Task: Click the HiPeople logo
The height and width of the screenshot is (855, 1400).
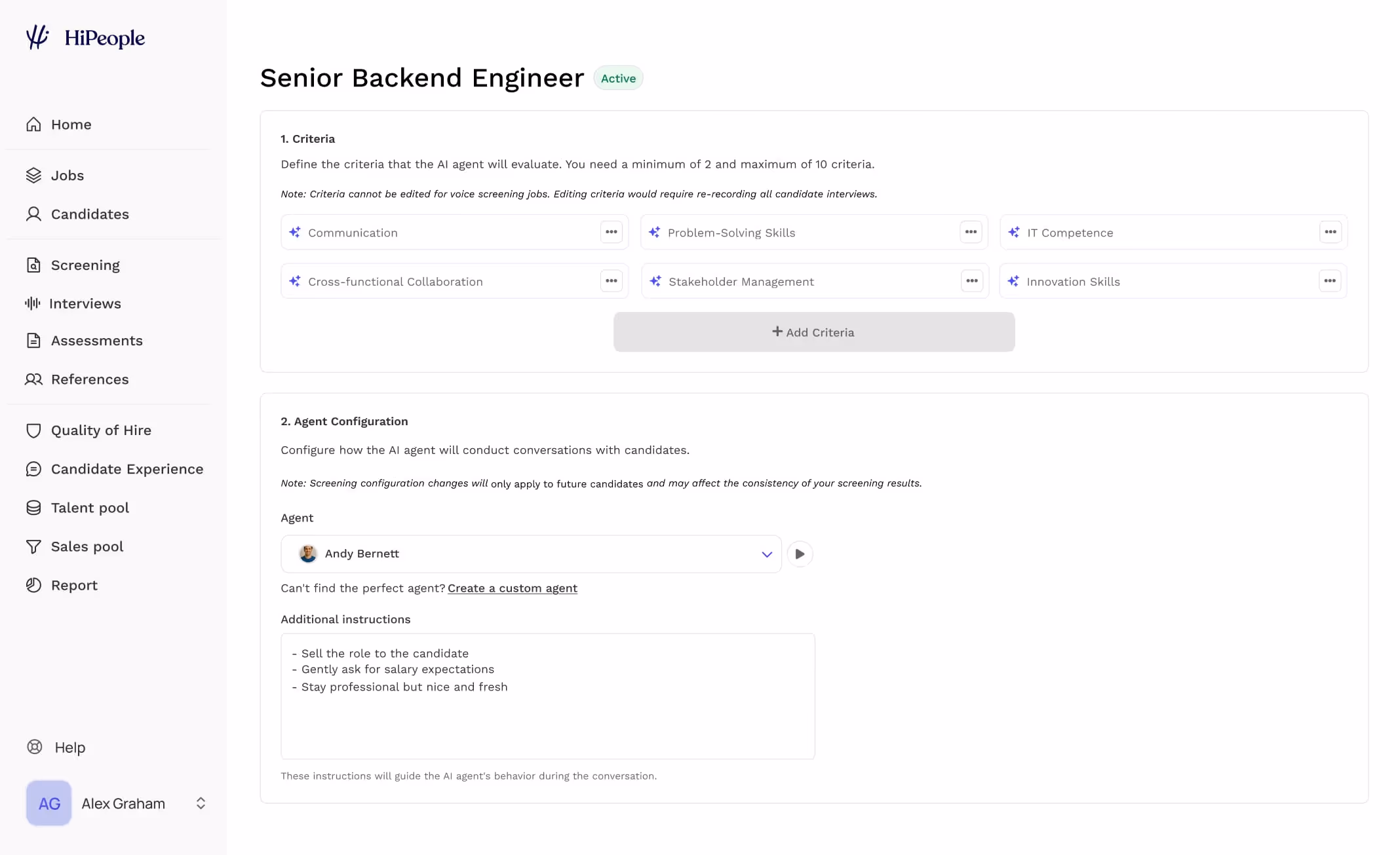Action: [x=85, y=37]
